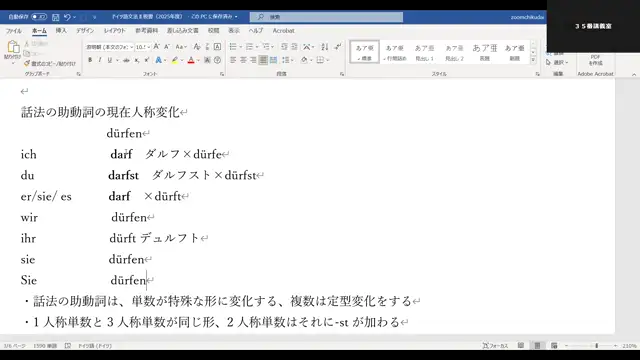
Task: Click the Format Painter brush icon
Action: click(x=27, y=63)
